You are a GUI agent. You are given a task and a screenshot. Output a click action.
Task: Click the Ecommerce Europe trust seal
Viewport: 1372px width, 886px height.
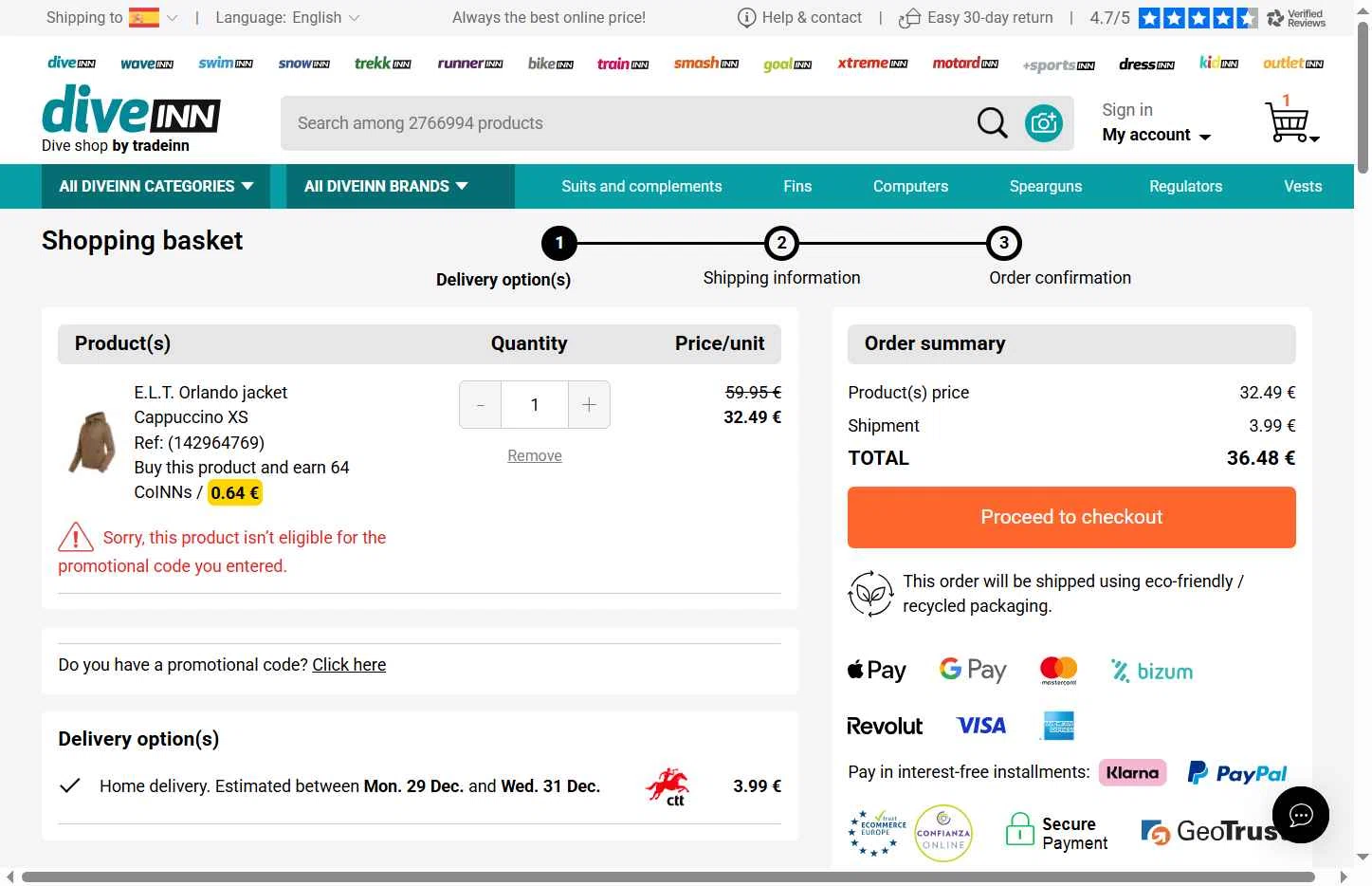click(877, 833)
